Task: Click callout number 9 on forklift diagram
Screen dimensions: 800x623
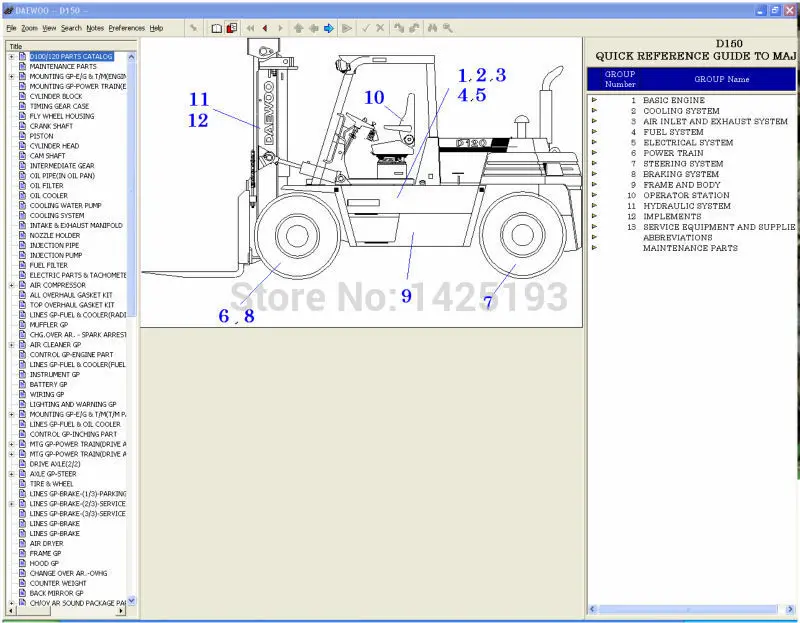Action: click(406, 296)
